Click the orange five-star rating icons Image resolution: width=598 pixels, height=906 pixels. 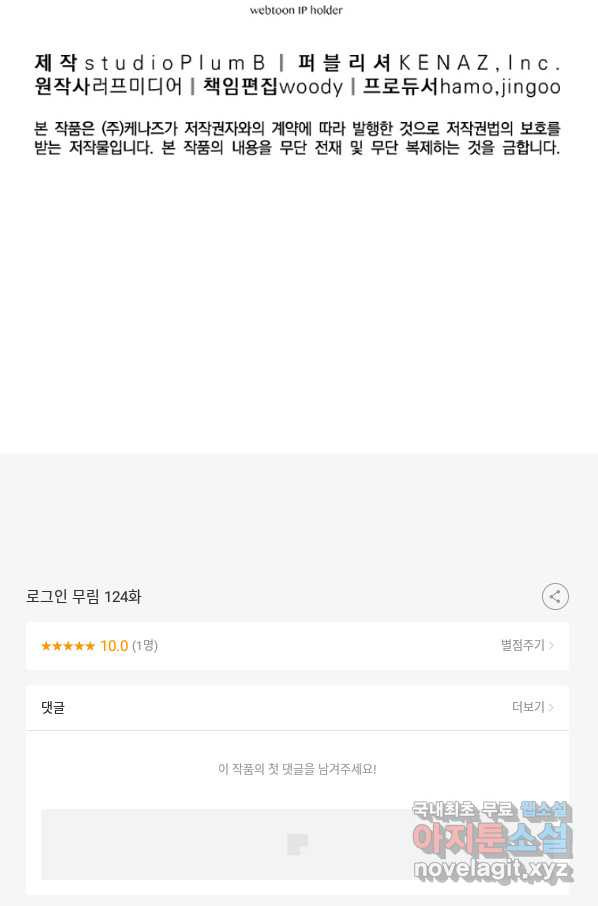coord(68,646)
